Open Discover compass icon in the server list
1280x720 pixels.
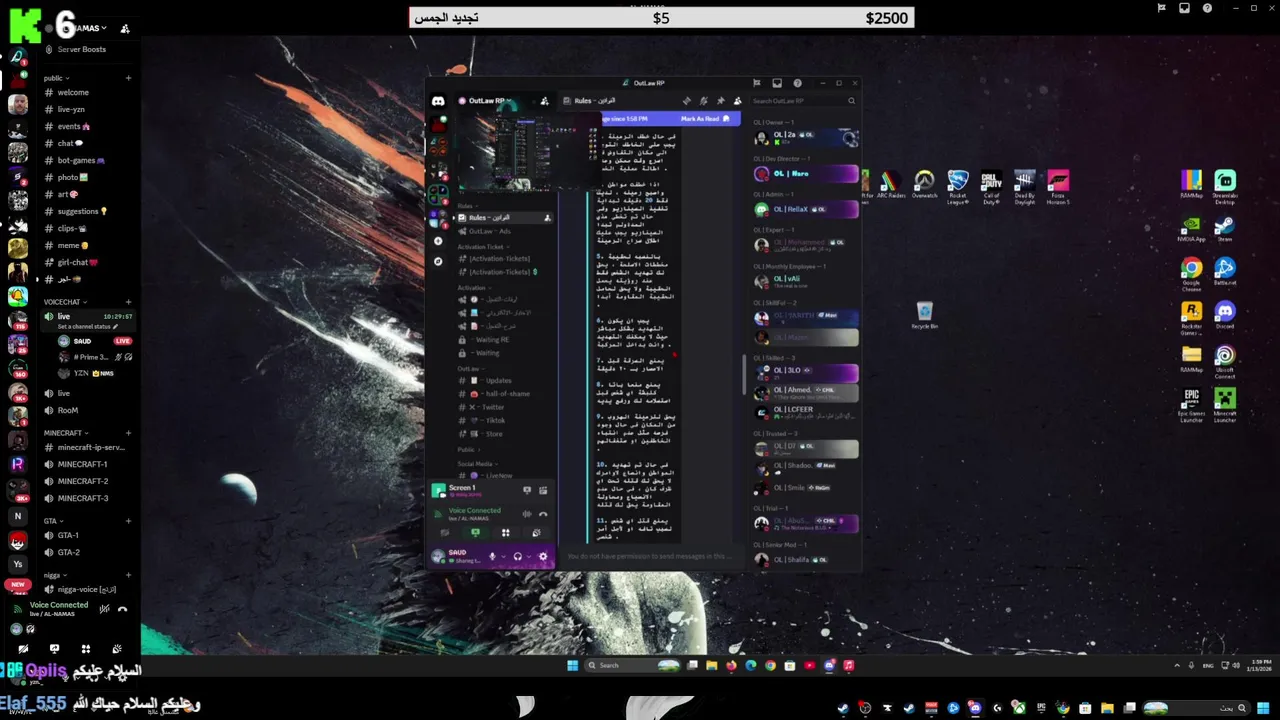(438, 261)
